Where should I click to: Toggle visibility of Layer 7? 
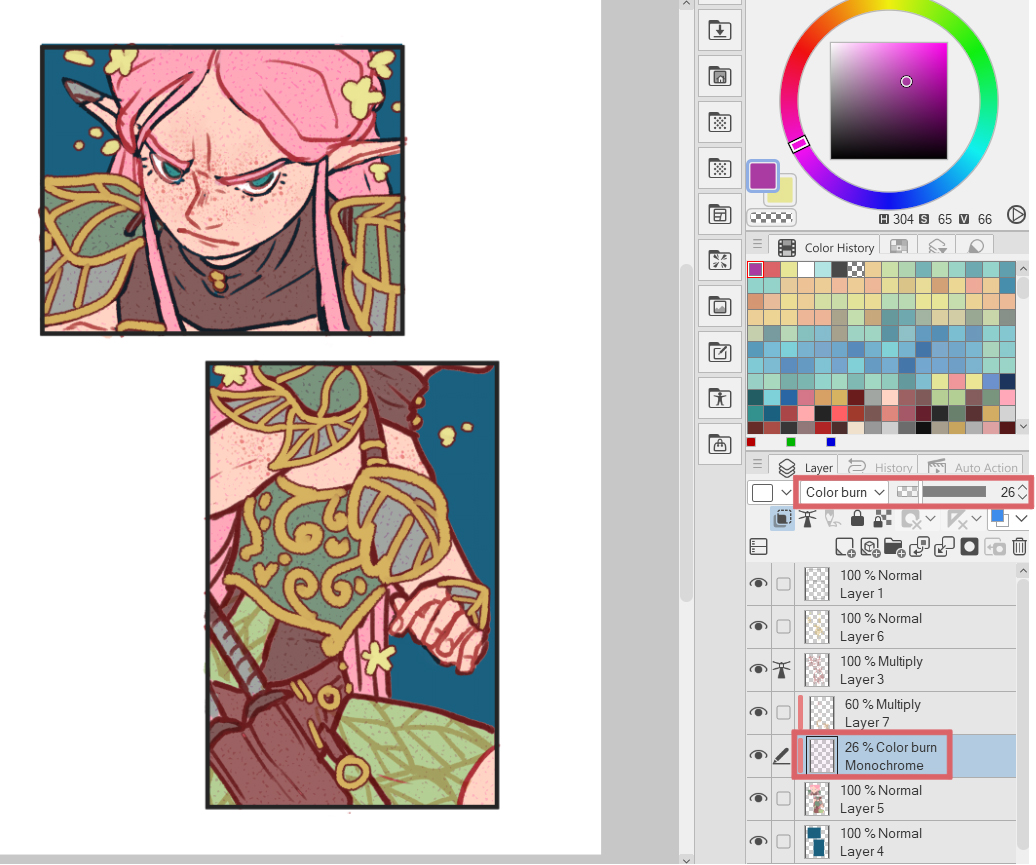pyautogui.click(x=759, y=712)
